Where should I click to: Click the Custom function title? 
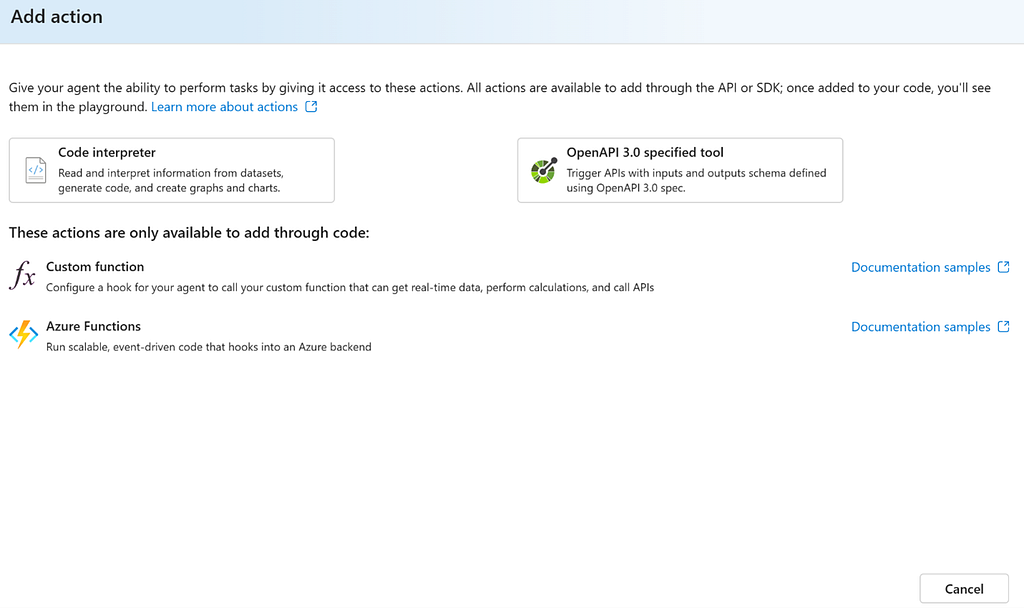95,266
